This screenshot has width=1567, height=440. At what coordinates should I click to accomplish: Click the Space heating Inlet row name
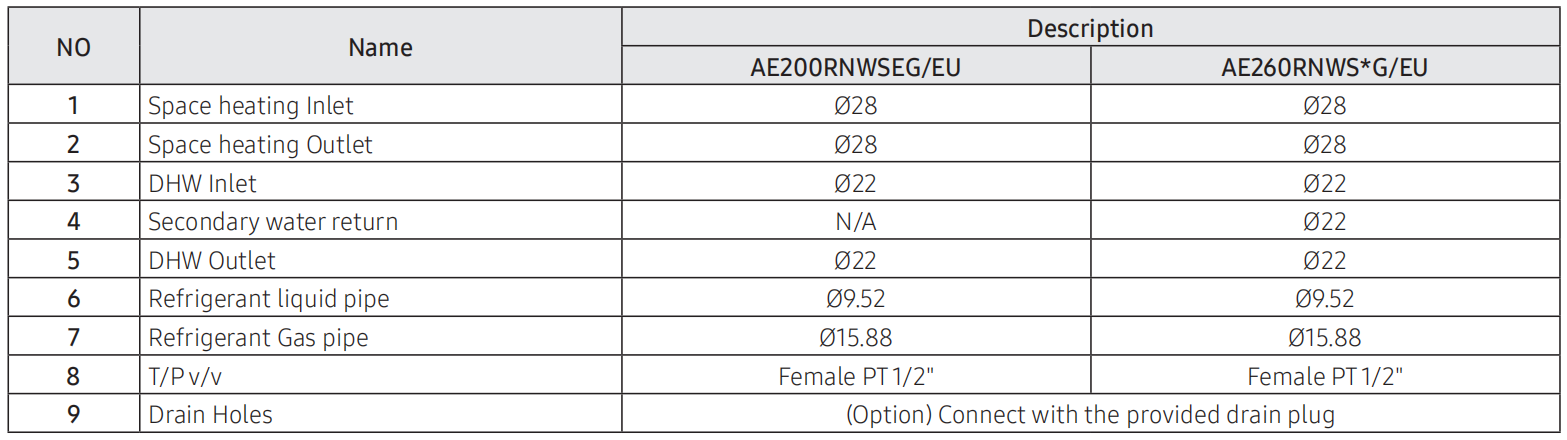pyautogui.click(x=250, y=105)
